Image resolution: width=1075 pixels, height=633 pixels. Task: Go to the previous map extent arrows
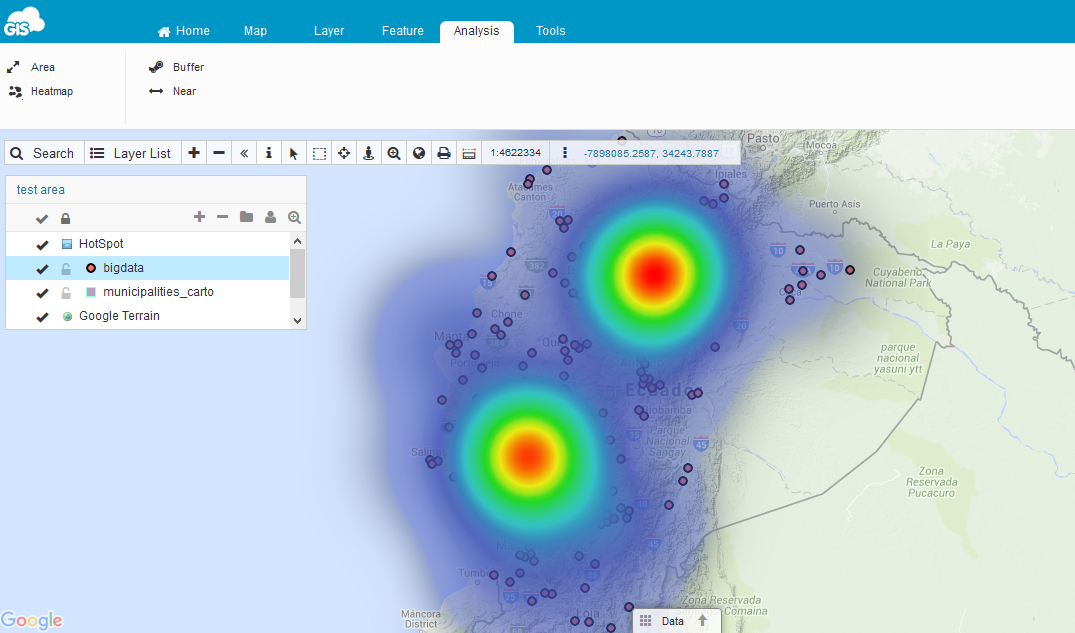tap(244, 153)
